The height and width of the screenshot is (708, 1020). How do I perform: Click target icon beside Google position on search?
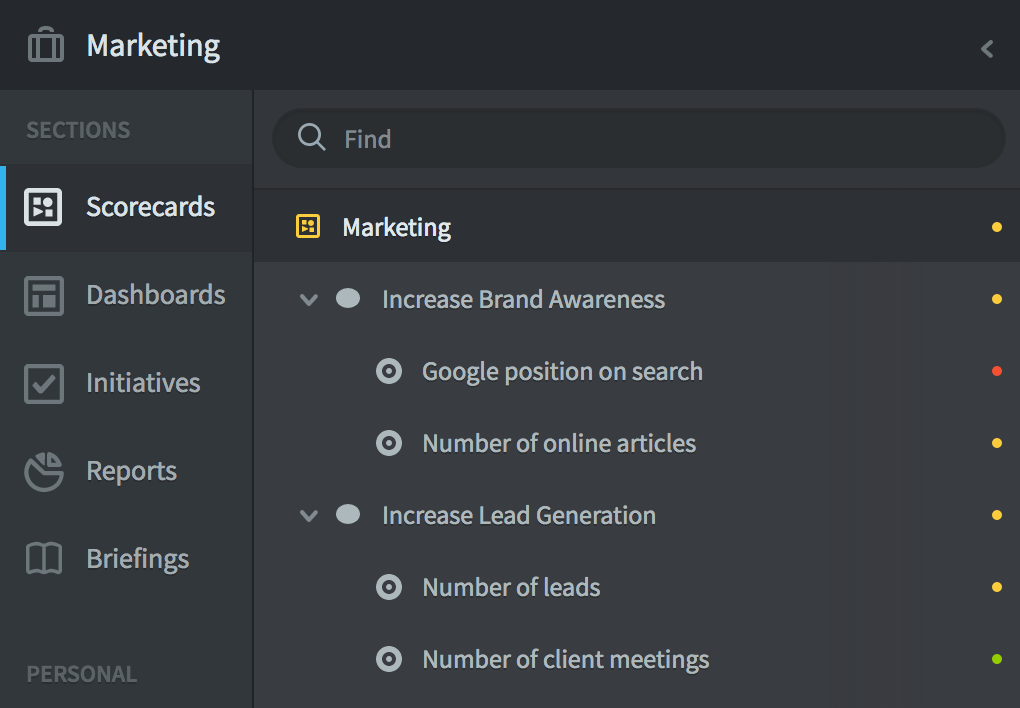tap(388, 372)
